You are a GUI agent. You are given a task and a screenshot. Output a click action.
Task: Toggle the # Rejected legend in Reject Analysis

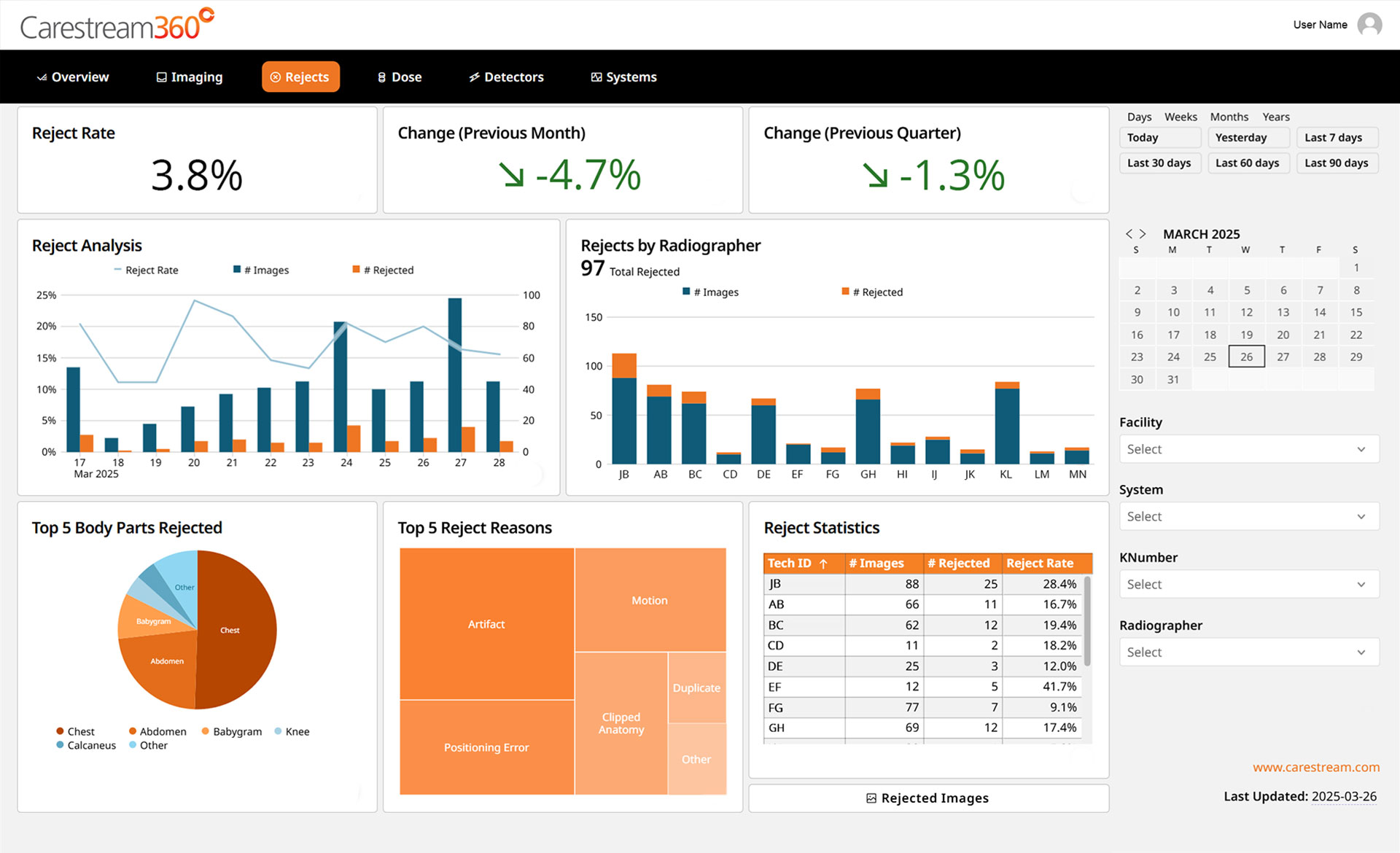(384, 270)
